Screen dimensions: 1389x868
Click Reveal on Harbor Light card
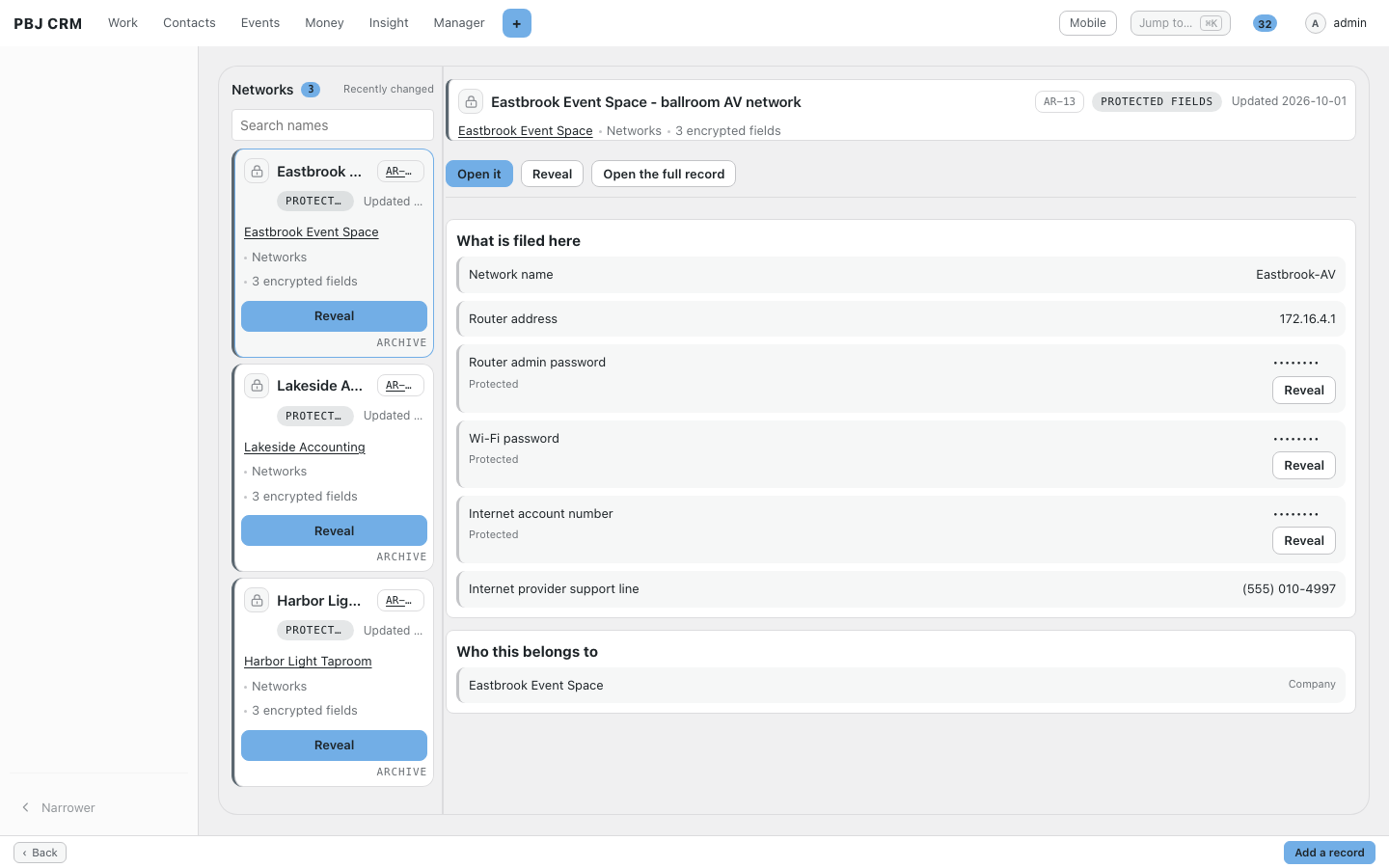pyautogui.click(x=334, y=746)
